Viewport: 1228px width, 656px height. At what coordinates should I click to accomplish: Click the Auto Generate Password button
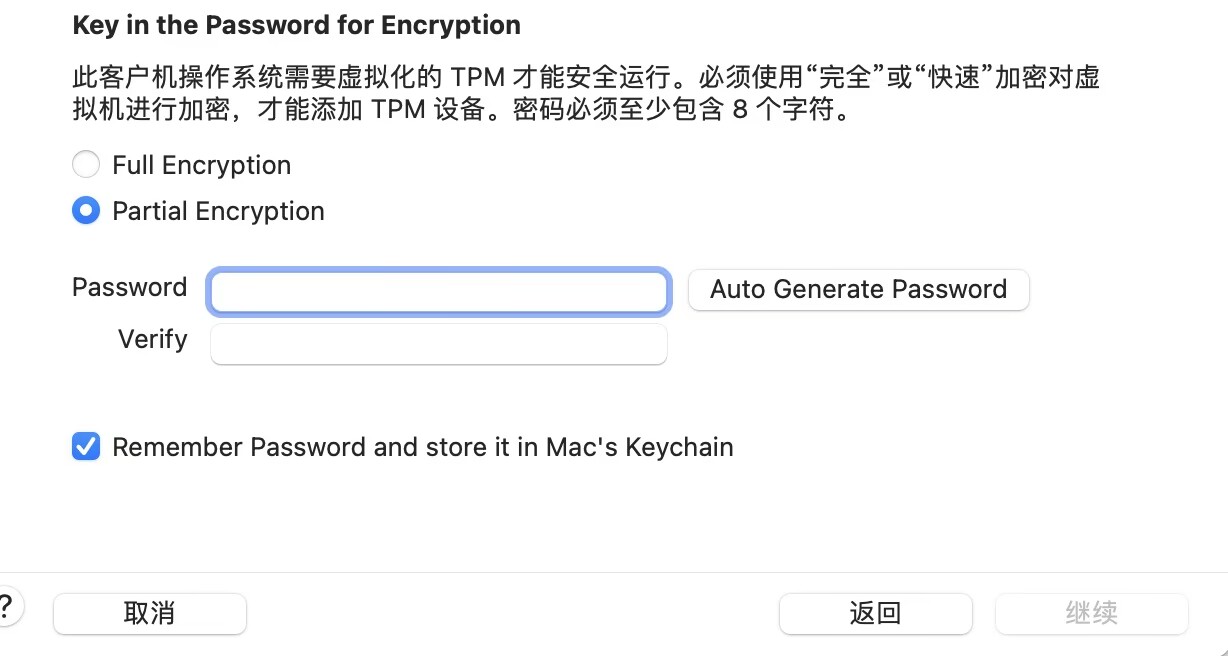click(x=858, y=289)
